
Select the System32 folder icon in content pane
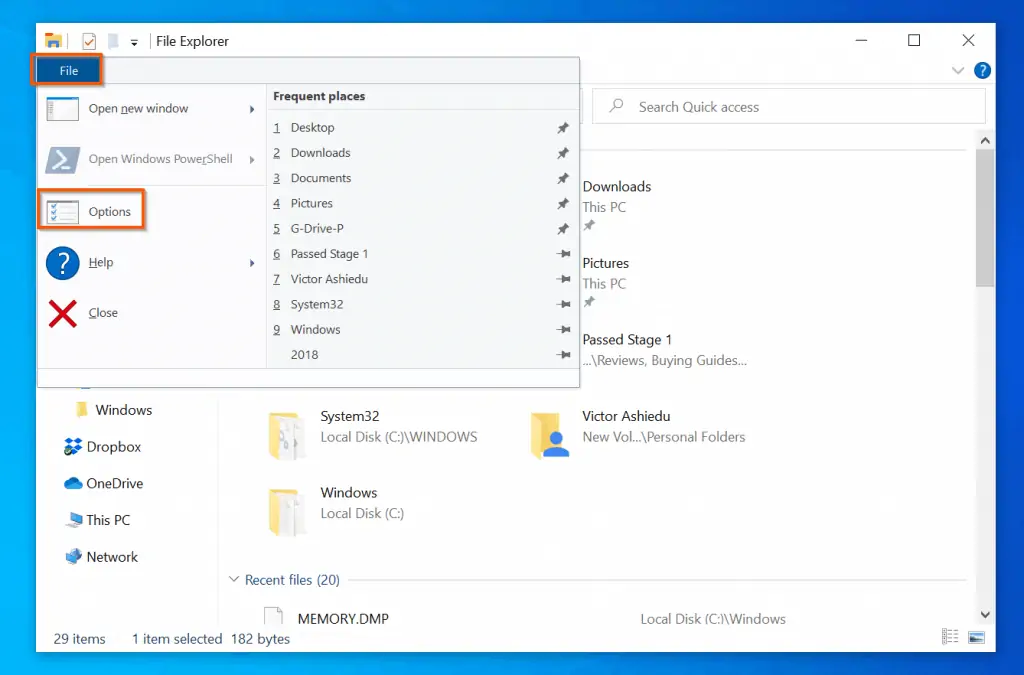coord(286,435)
